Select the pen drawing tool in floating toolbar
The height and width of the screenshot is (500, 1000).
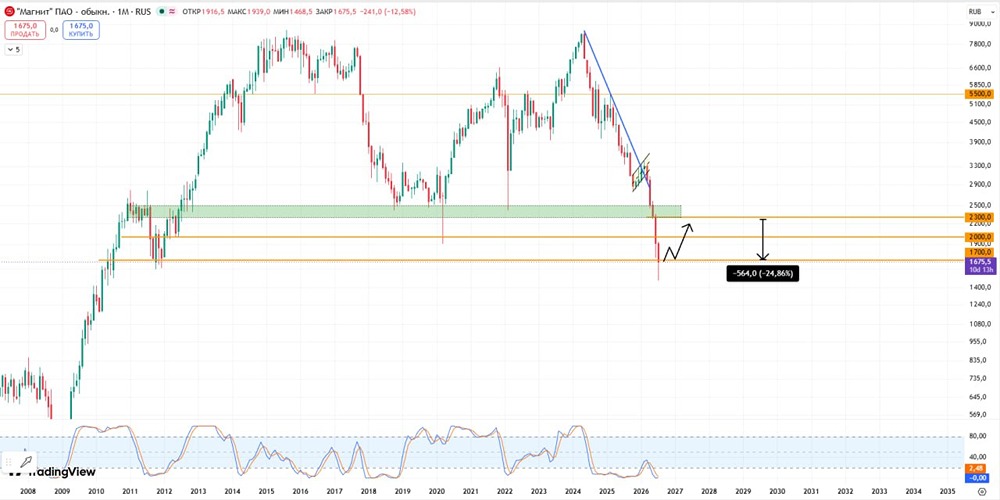26,462
